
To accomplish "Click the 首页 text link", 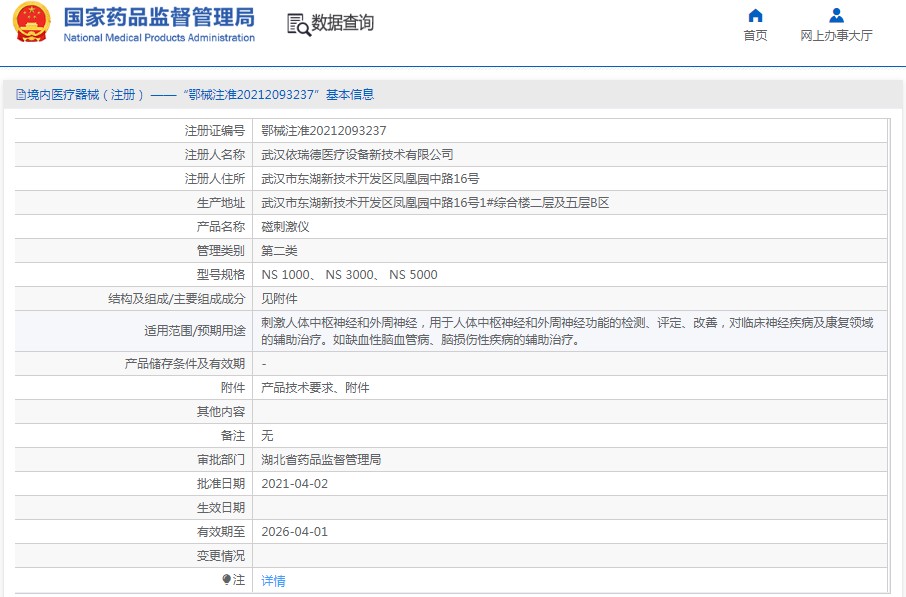I will 755,36.
